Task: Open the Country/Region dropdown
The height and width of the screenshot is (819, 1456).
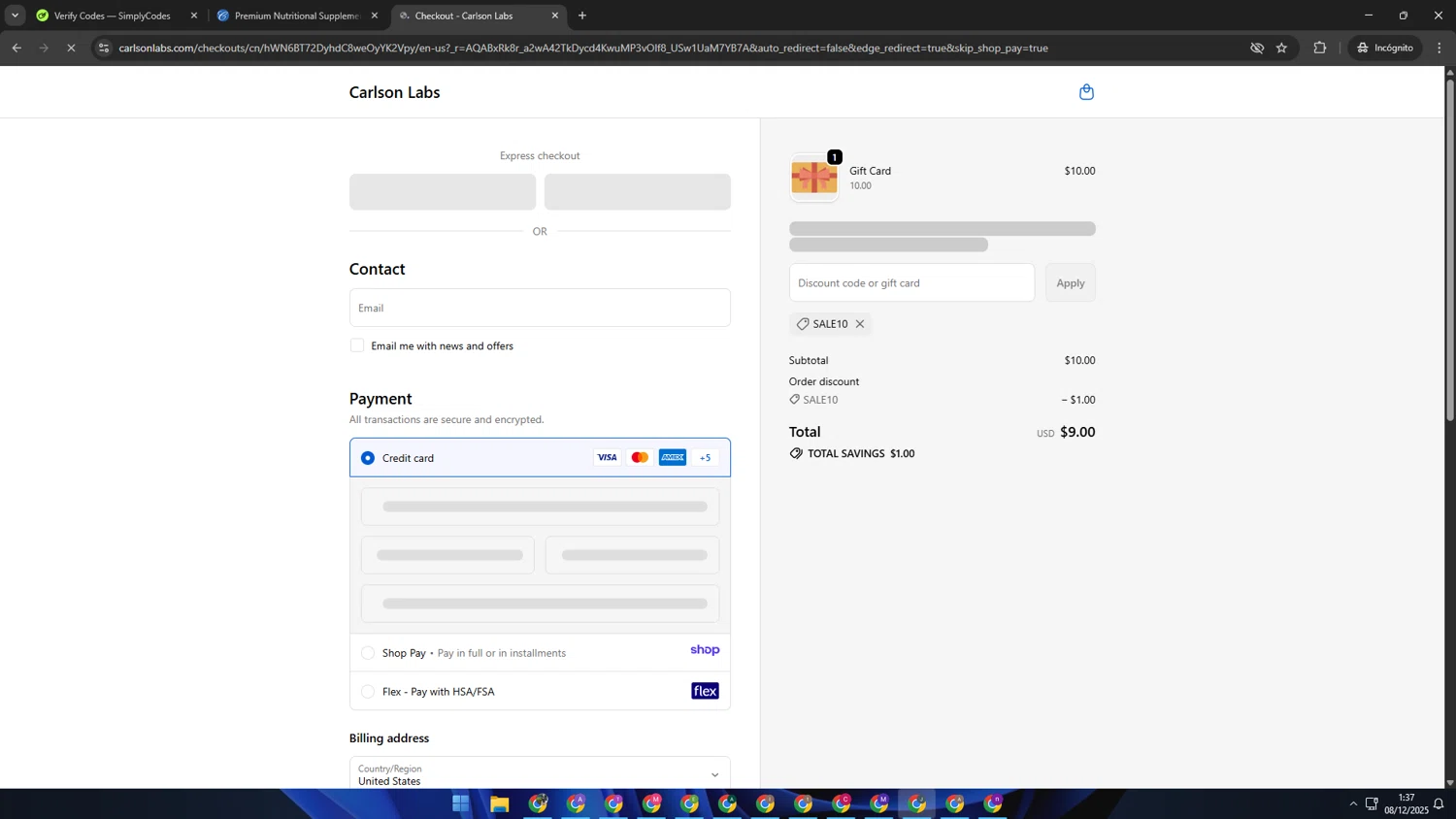Action: click(x=540, y=774)
